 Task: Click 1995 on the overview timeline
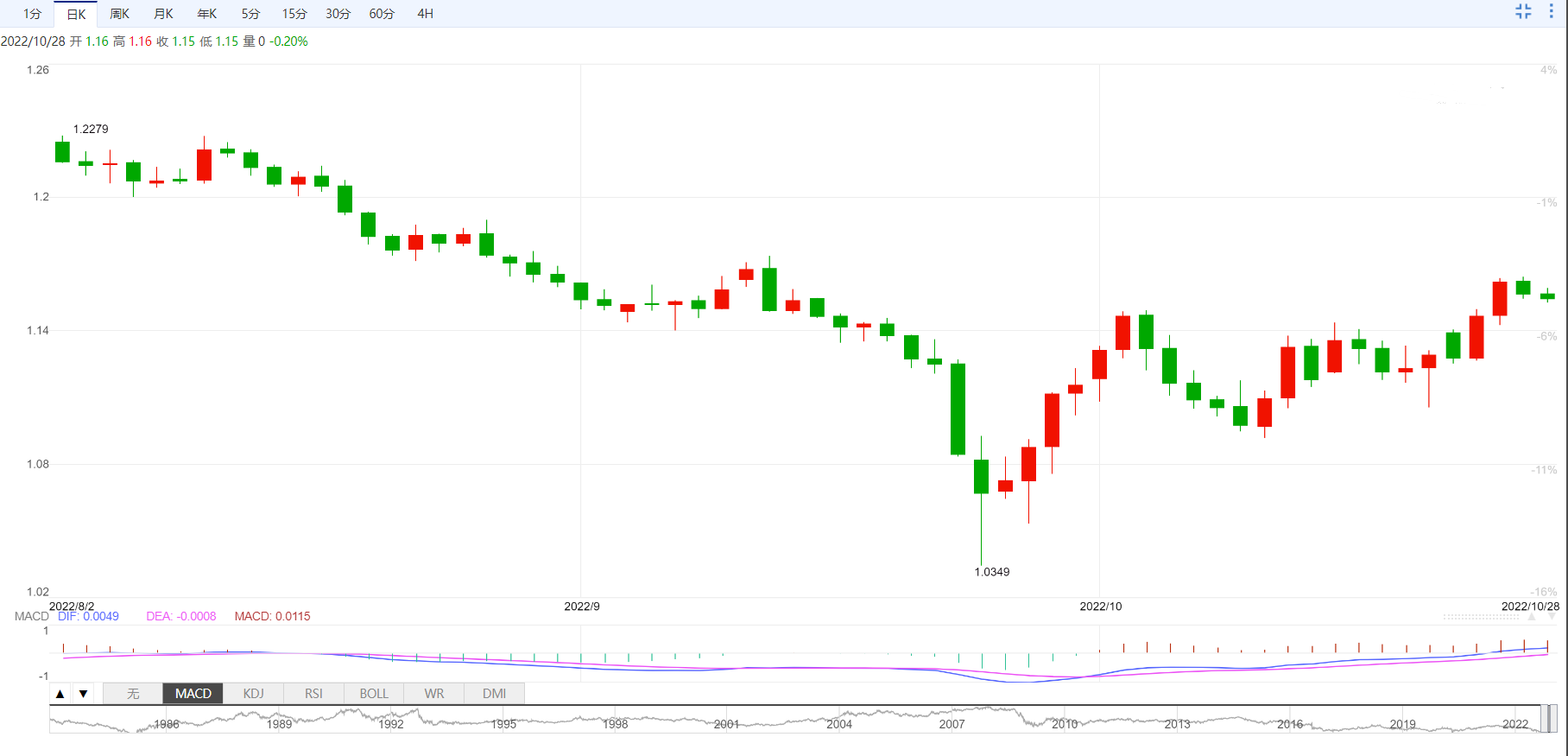click(503, 724)
